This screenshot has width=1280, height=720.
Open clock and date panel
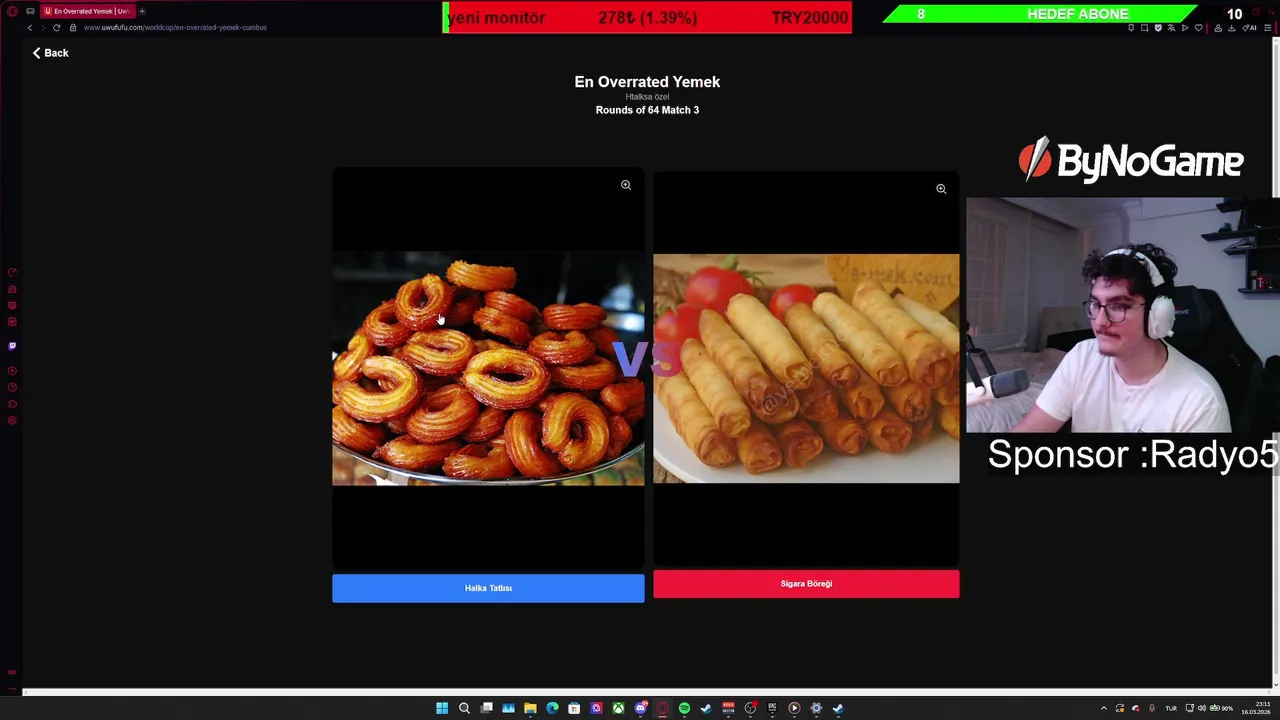pos(1256,708)
